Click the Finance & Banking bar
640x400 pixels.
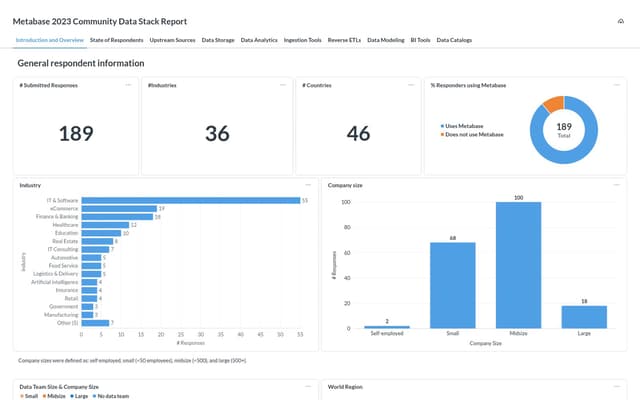pos(117,217)
